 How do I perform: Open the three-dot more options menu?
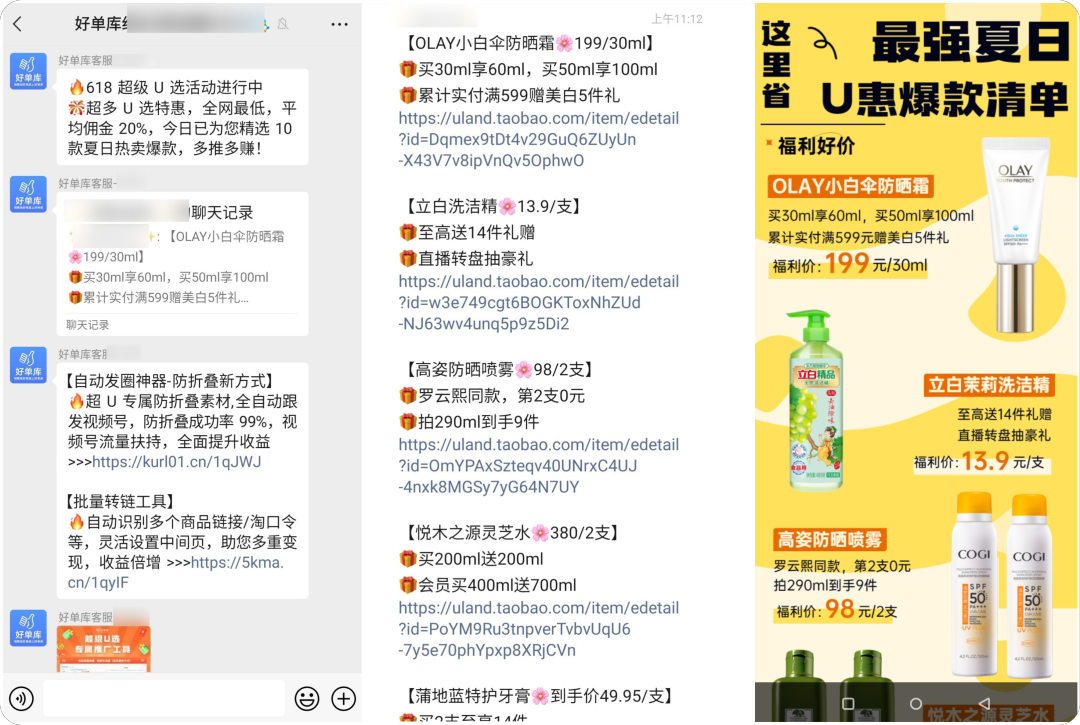pyautogui.click(x=339, y=24)
